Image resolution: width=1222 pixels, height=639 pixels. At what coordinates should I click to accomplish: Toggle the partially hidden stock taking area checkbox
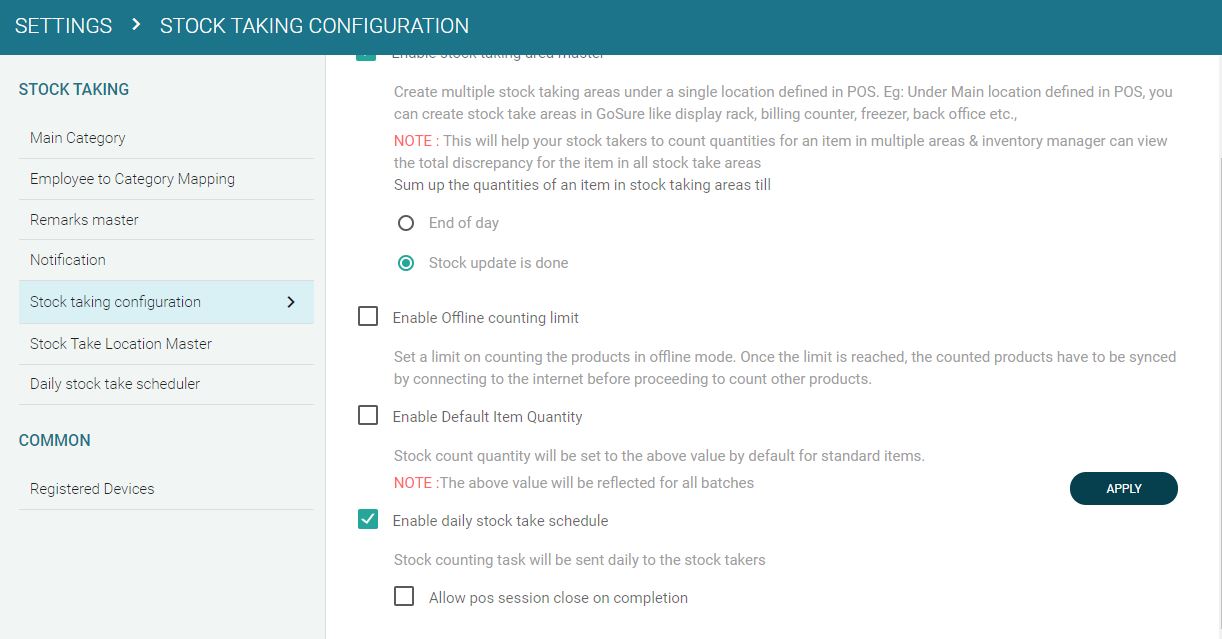[x=367, y=57]
